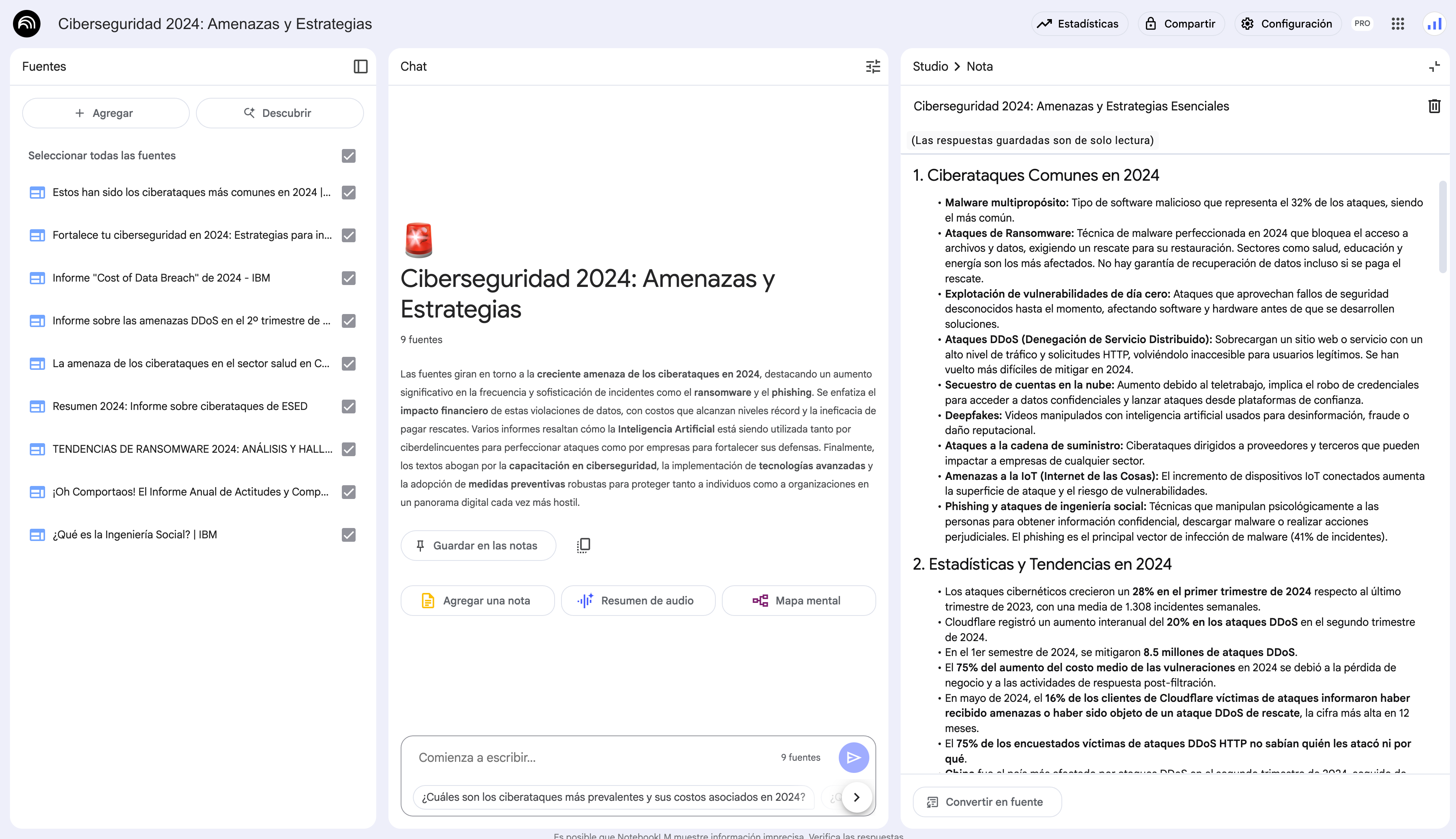
Task: Click the Comienza a escribir chat field
Action: [x=576, y=757]
